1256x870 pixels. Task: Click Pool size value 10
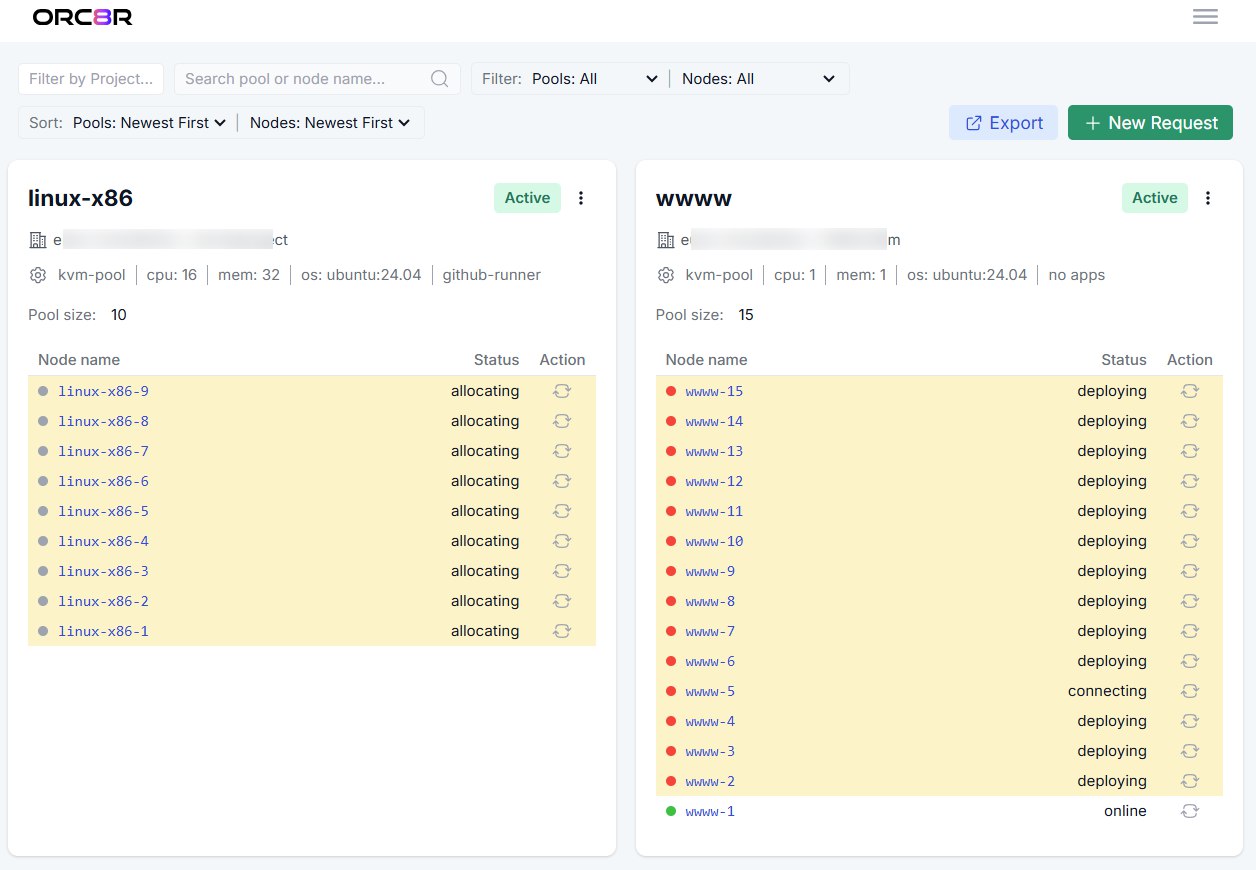click(x=119, y=315)
